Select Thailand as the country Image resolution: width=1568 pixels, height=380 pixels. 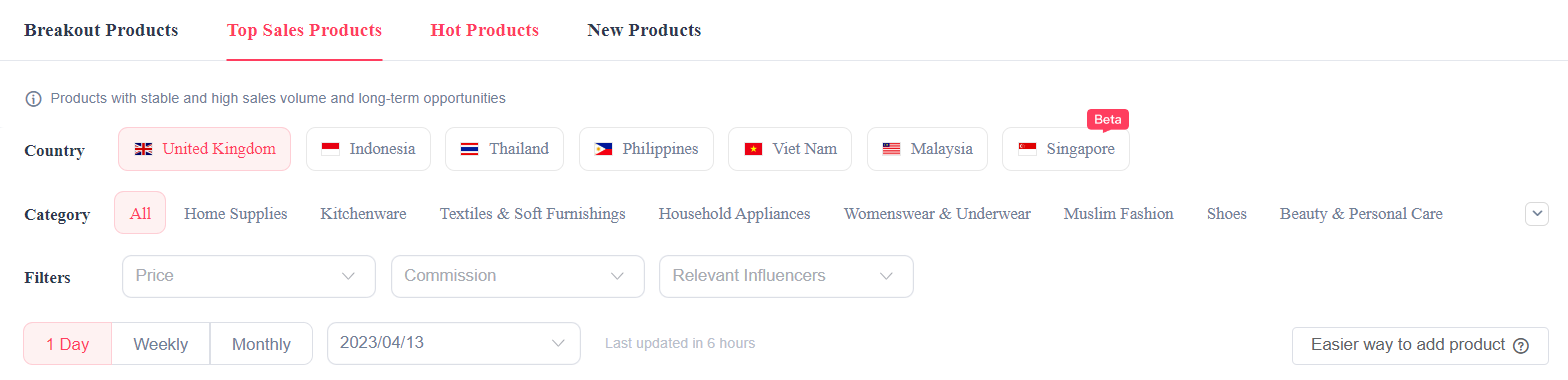point(504,149)
